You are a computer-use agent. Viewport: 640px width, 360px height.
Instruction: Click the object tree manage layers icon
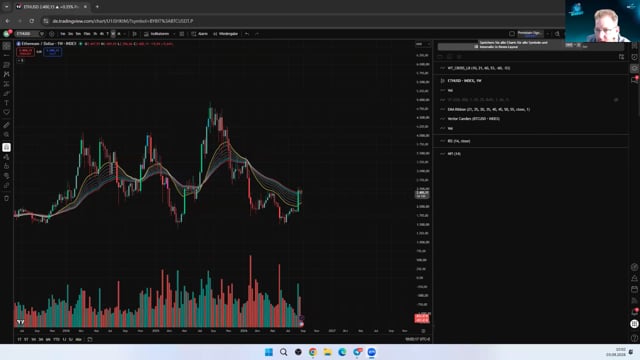click(621, 57)
